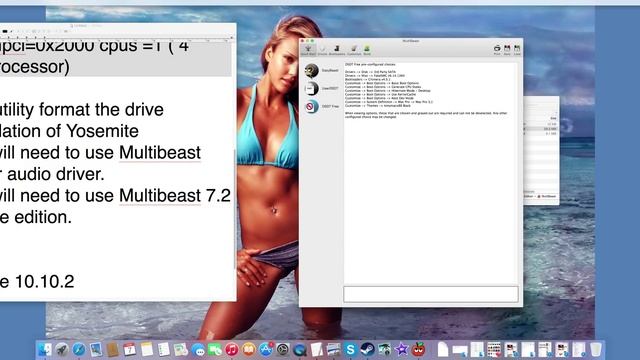This screenshot has height=360, width=640.
Task: Open Launchpad from the dock
Action: tap(62, 349)
